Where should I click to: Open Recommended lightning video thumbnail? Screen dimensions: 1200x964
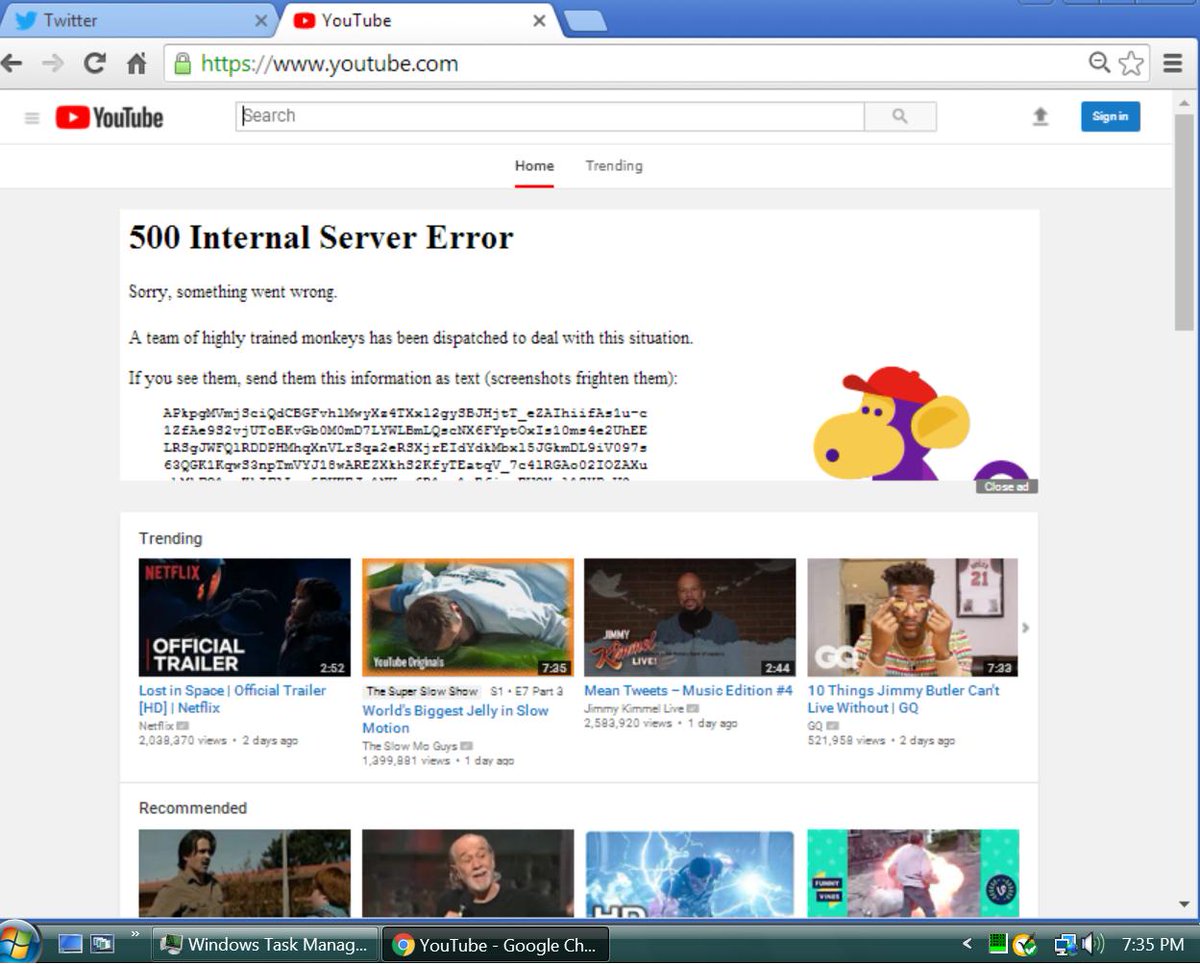[x=690, y=873]
